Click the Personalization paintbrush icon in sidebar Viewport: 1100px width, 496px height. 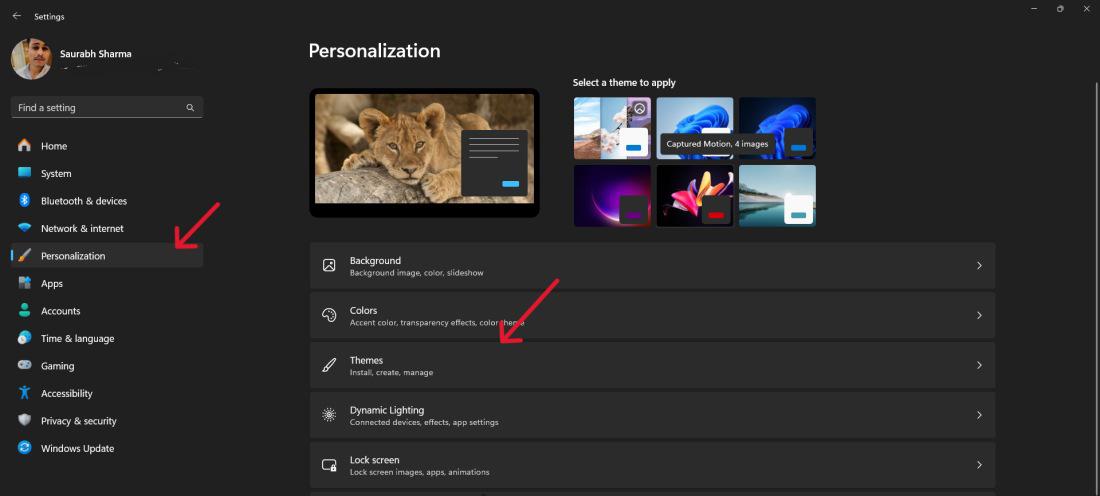point(25,255)
